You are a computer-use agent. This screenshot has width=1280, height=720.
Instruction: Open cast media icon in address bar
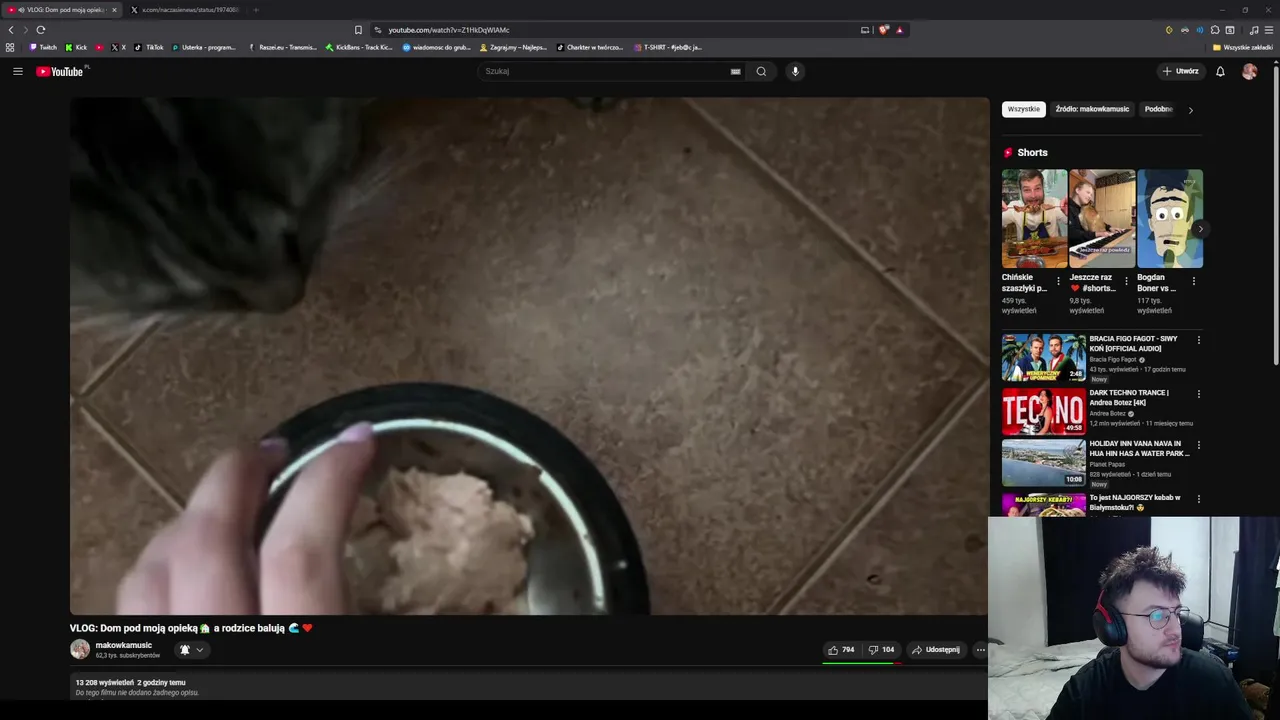865,30
